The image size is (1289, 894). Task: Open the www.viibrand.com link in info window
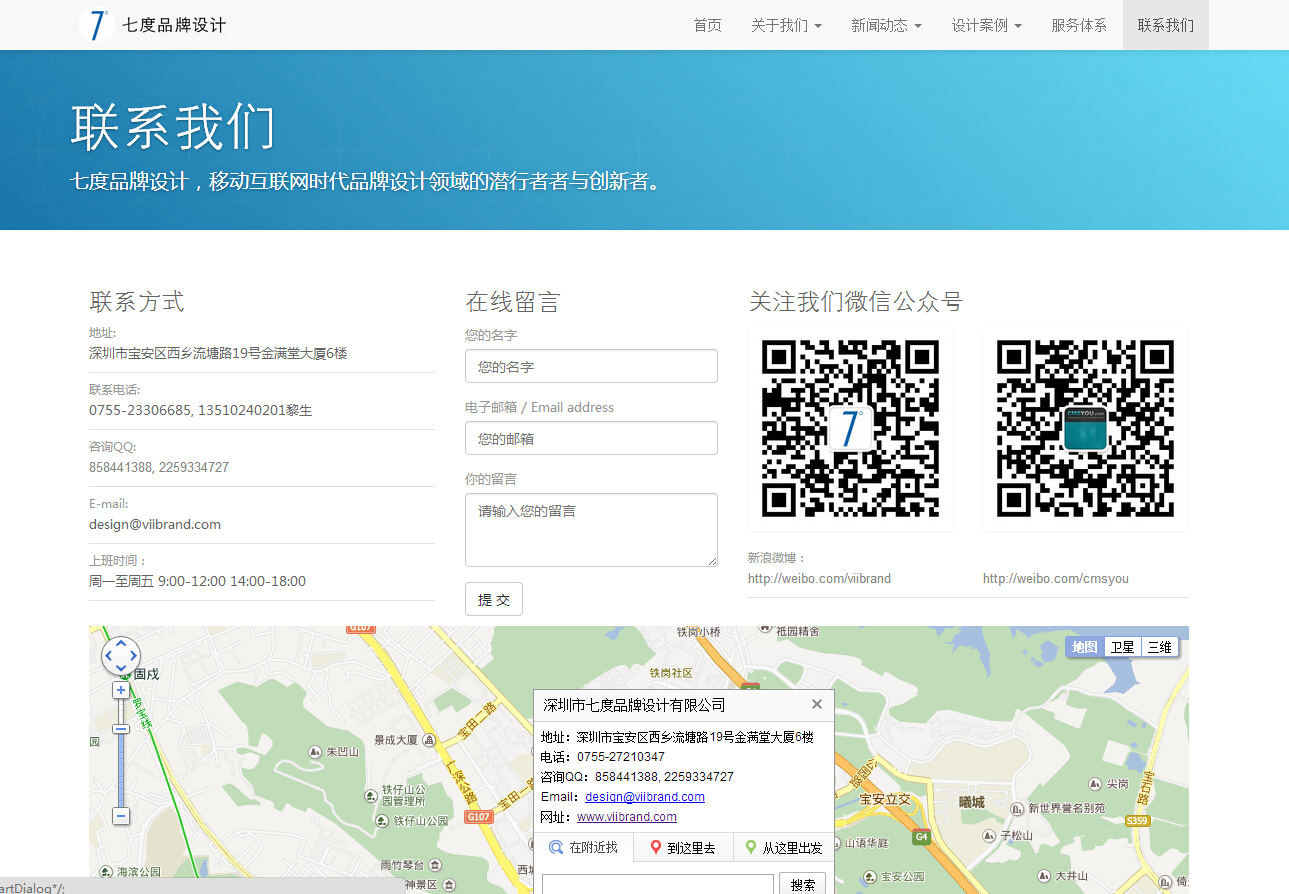pos(627,817)
